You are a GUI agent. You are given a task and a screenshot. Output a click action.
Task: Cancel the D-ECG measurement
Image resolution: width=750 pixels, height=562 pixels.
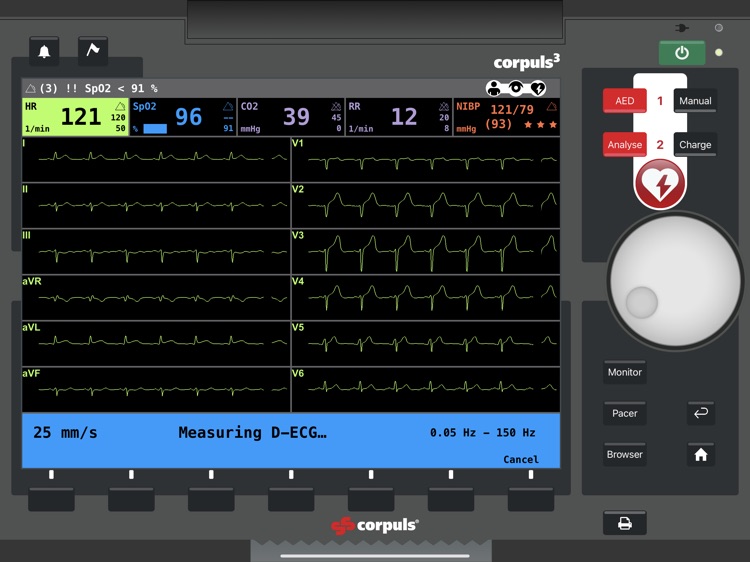pos(520,459)
